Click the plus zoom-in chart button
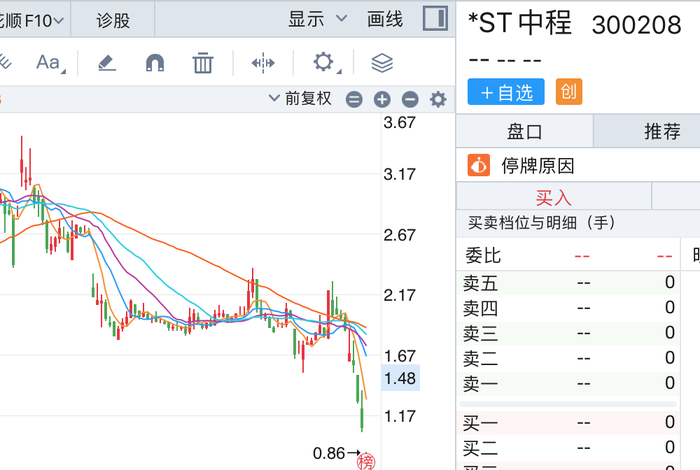Viewport: 700px width, 470px height. tap(382, 99)
